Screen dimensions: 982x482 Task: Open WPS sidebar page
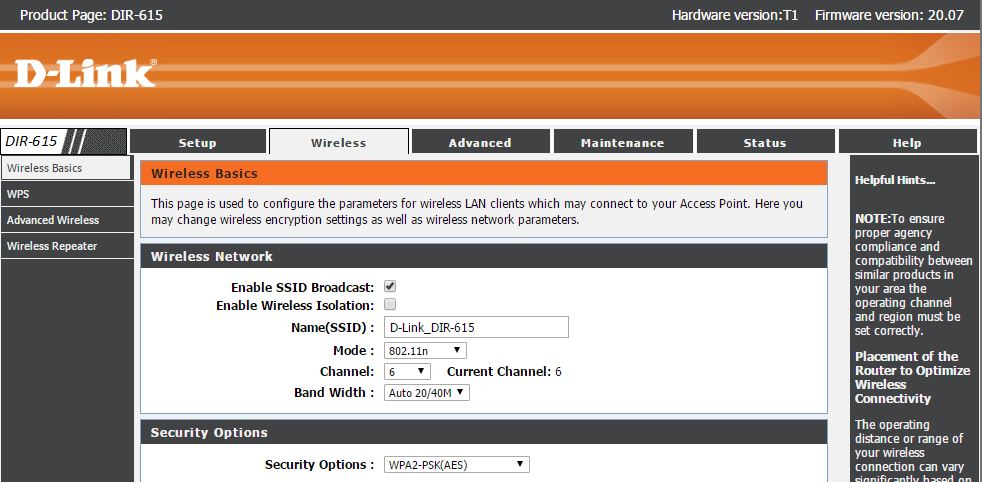[67, 194]
